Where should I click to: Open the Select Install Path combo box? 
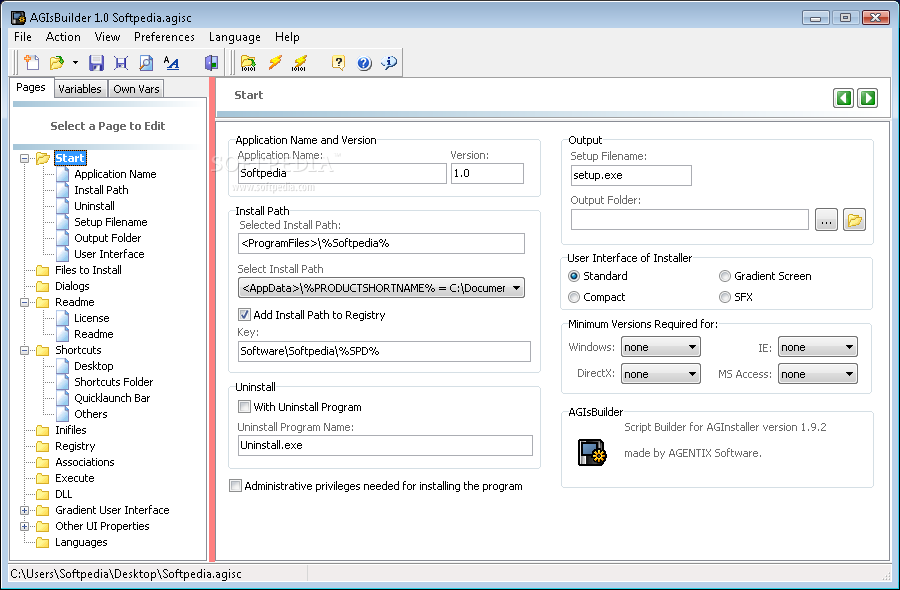pyautogui.click(x=381, y=288)
